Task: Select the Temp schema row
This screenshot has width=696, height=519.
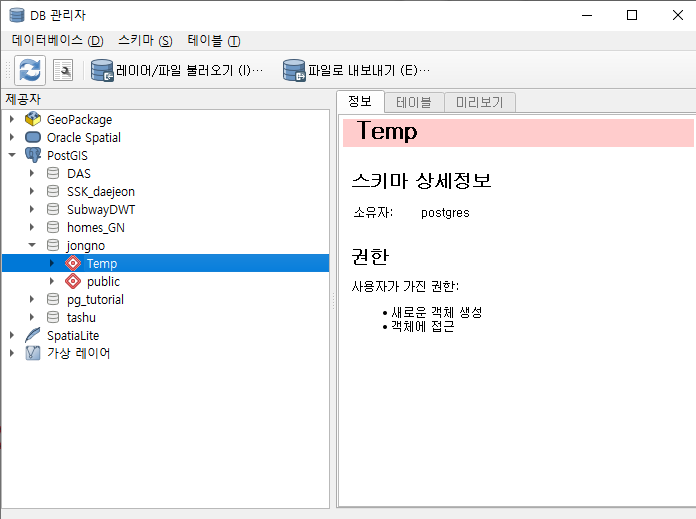Action: [x=165, y=263]
